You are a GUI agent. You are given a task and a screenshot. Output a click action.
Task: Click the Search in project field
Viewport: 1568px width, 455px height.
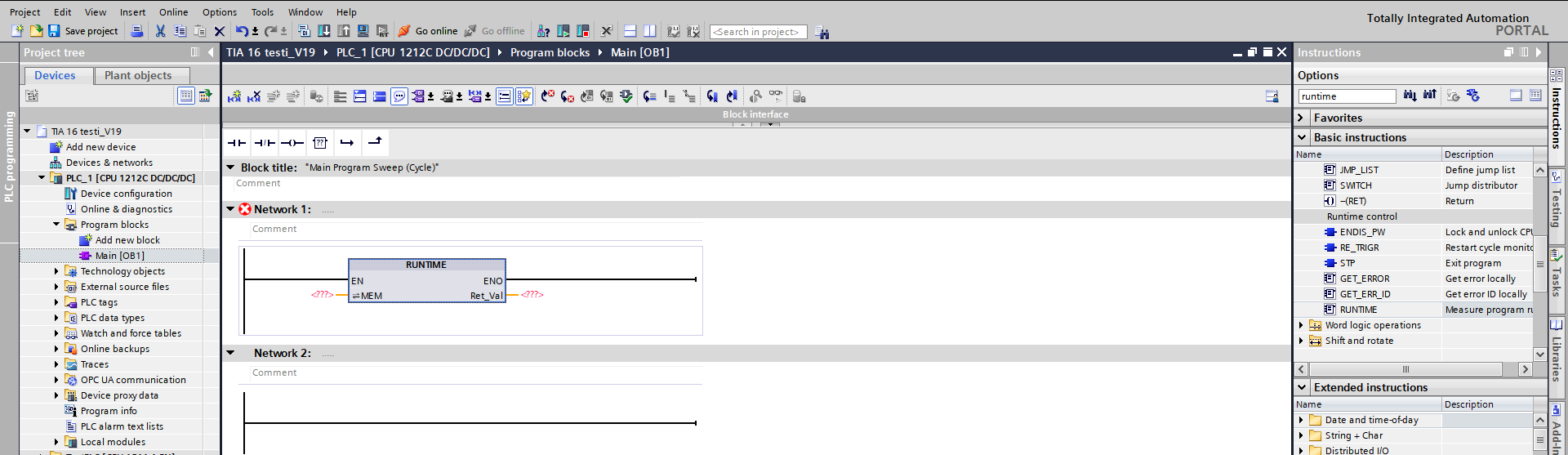click(759, 32)
